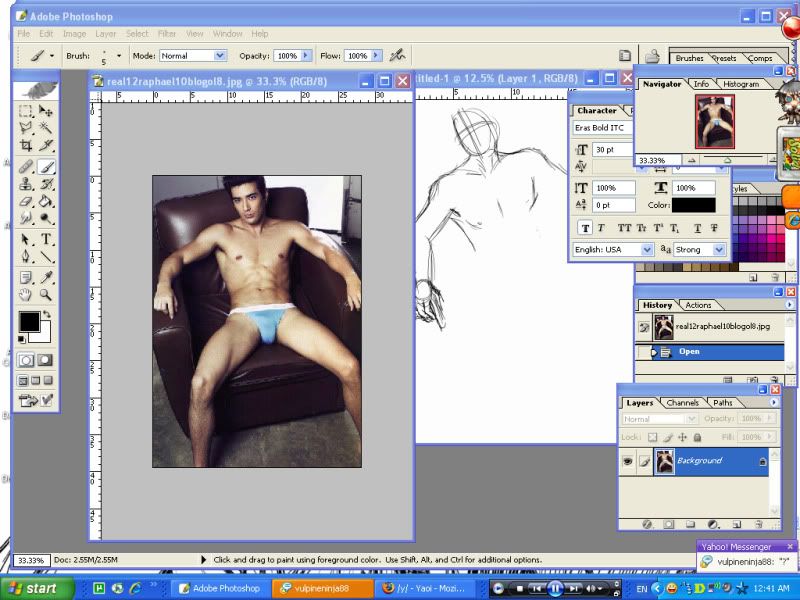The width and height of the screenshot is (800, 600).
Task: Open the Windows start button
Action: point(30,589)
